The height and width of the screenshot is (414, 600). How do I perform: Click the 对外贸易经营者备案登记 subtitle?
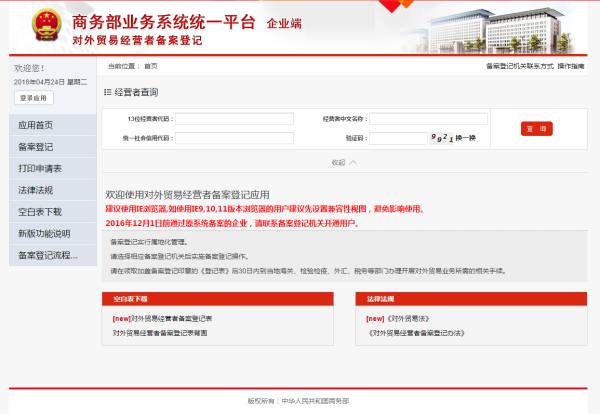click(137, 40)
